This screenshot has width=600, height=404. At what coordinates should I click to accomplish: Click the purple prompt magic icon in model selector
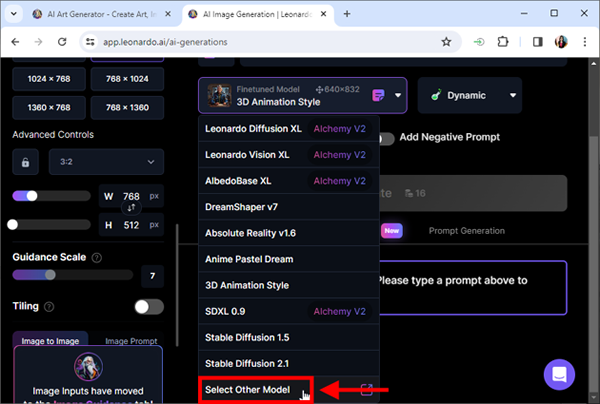pos(378,95)
